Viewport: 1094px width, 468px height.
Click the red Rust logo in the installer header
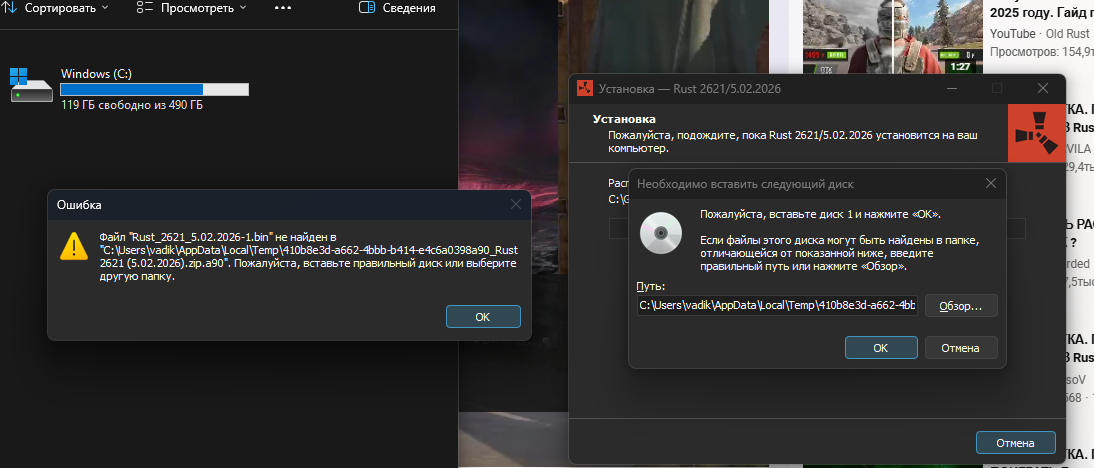click(x=1037, y=131)
